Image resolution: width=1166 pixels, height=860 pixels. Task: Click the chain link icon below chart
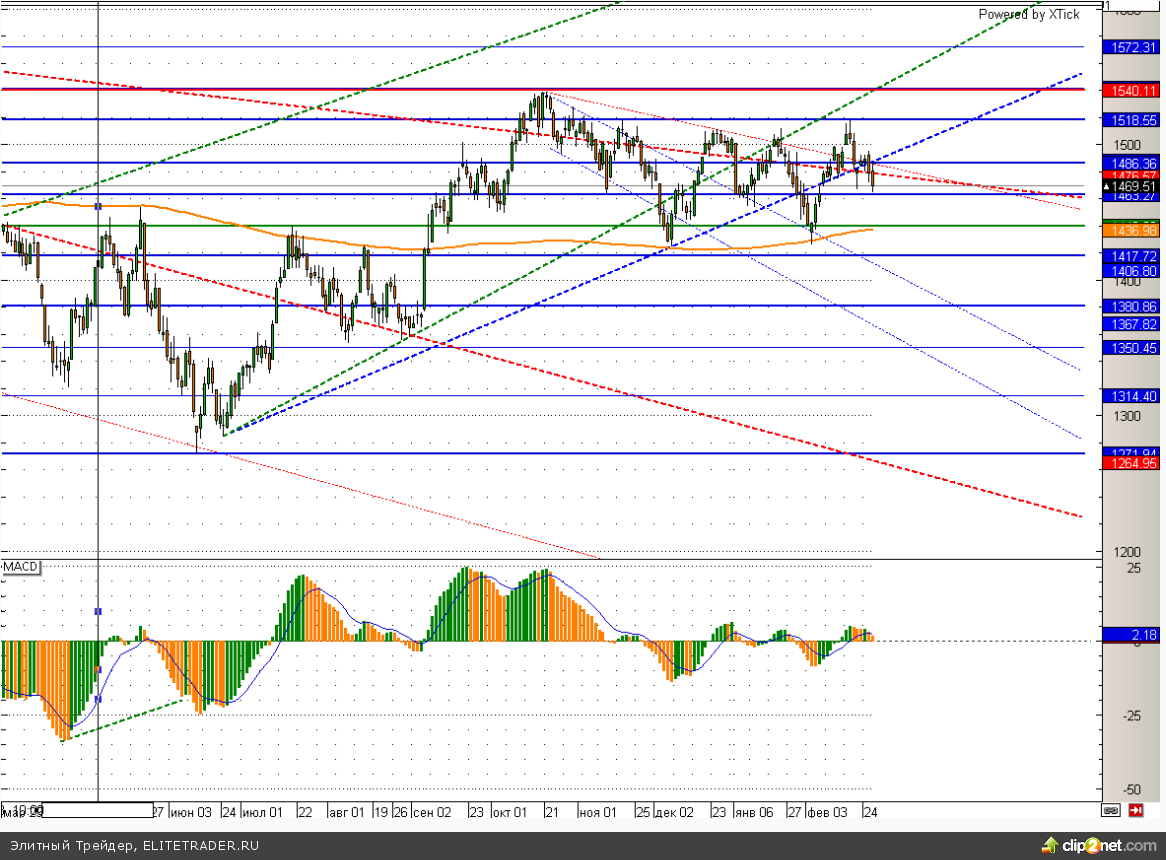(1112, 809)
